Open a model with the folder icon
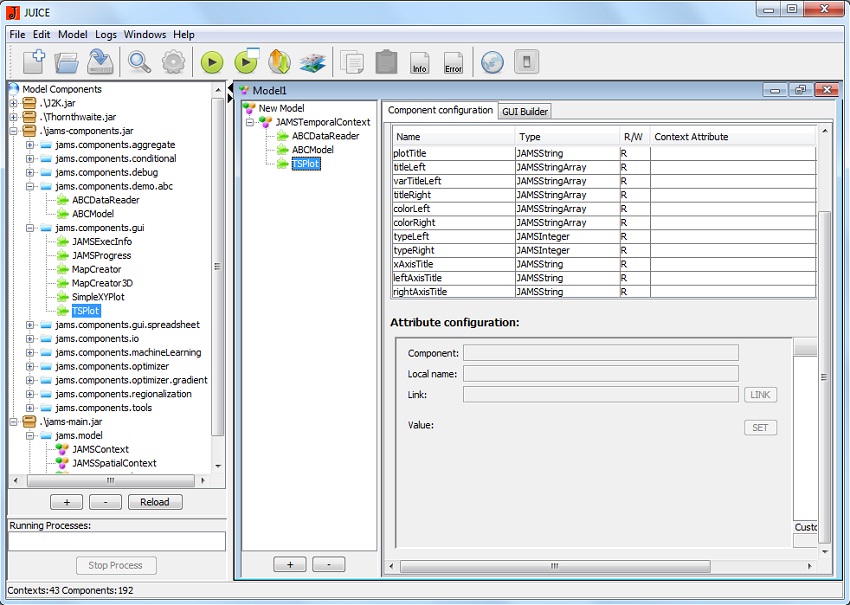This screenshot has width=850, height=605. 66,62
